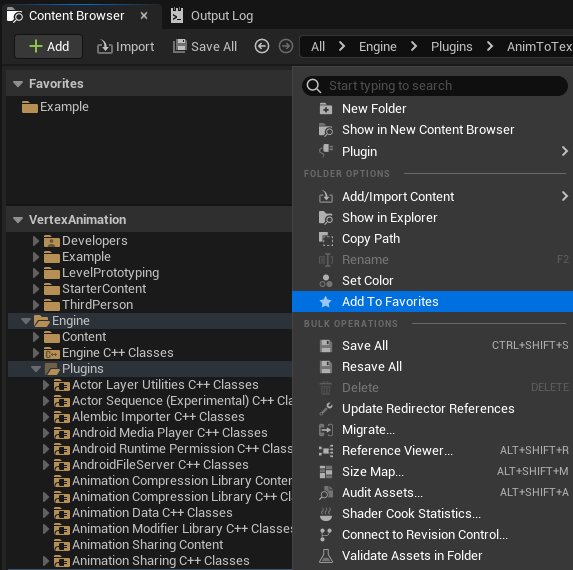
Task: Expand the Developers folder
Action: (36, 241)
